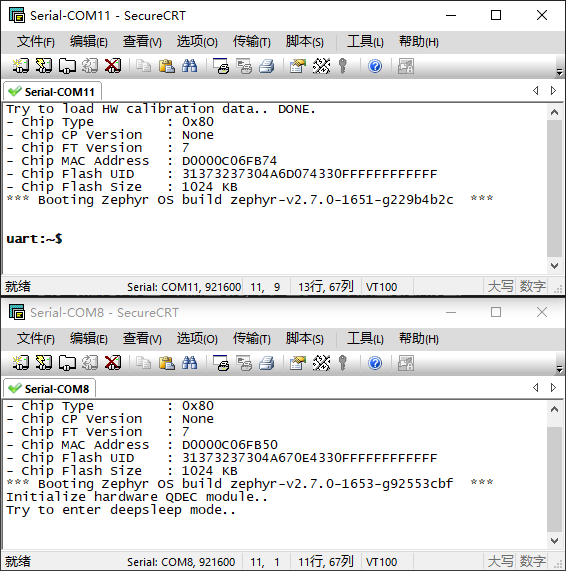Click scroll up arrow in COM8 terminal
The image size is (566, 571).
(x=554, y=409)
